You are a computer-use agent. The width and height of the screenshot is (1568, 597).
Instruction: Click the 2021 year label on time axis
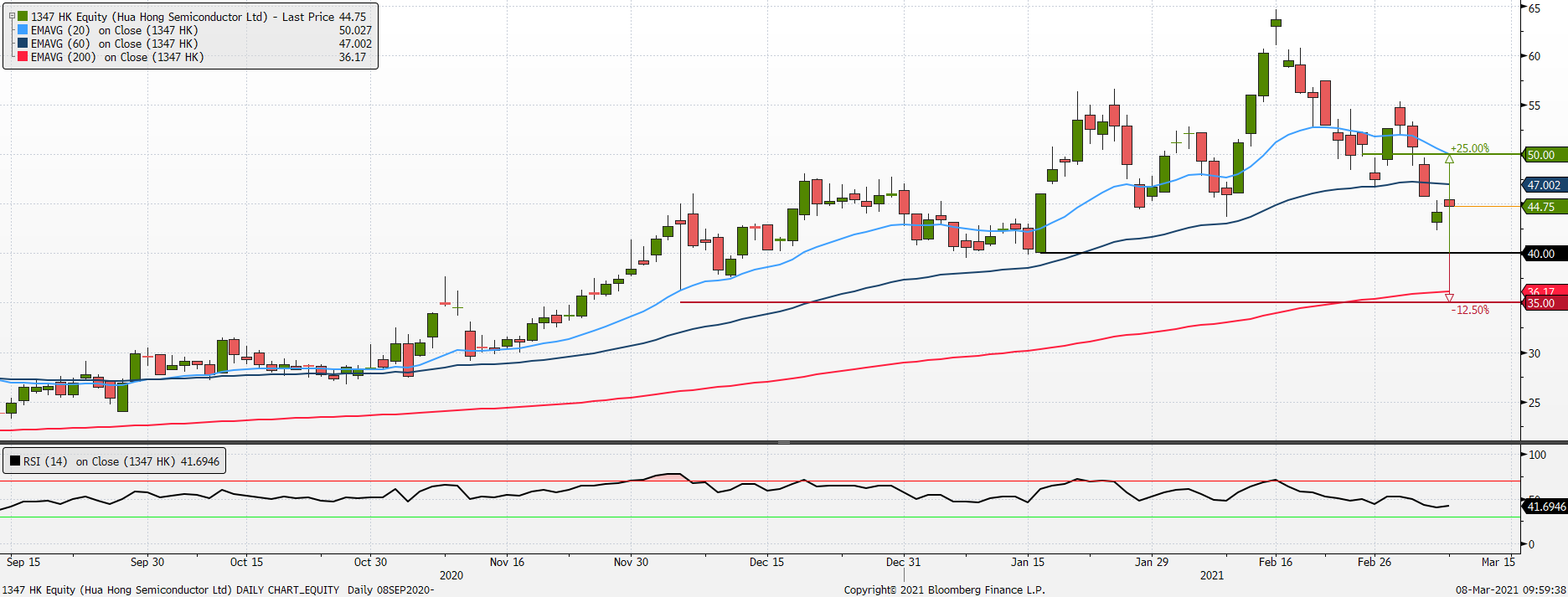tap(1212, 575)
